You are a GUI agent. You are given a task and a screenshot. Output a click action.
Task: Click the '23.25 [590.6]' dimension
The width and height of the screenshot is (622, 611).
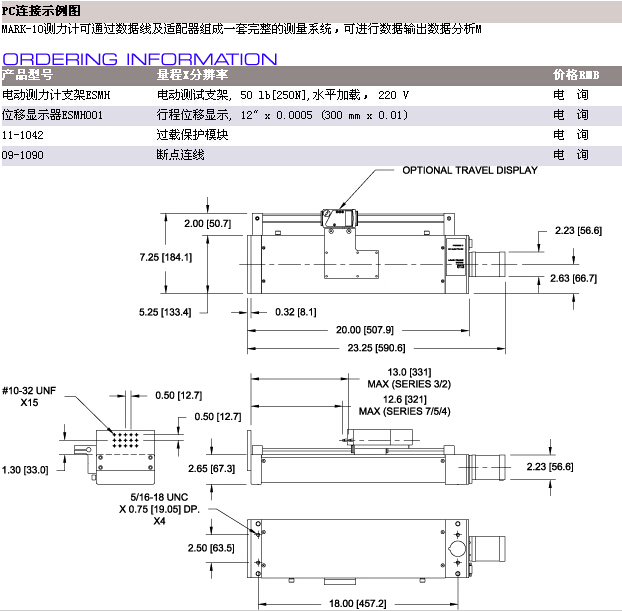[376, 348]
